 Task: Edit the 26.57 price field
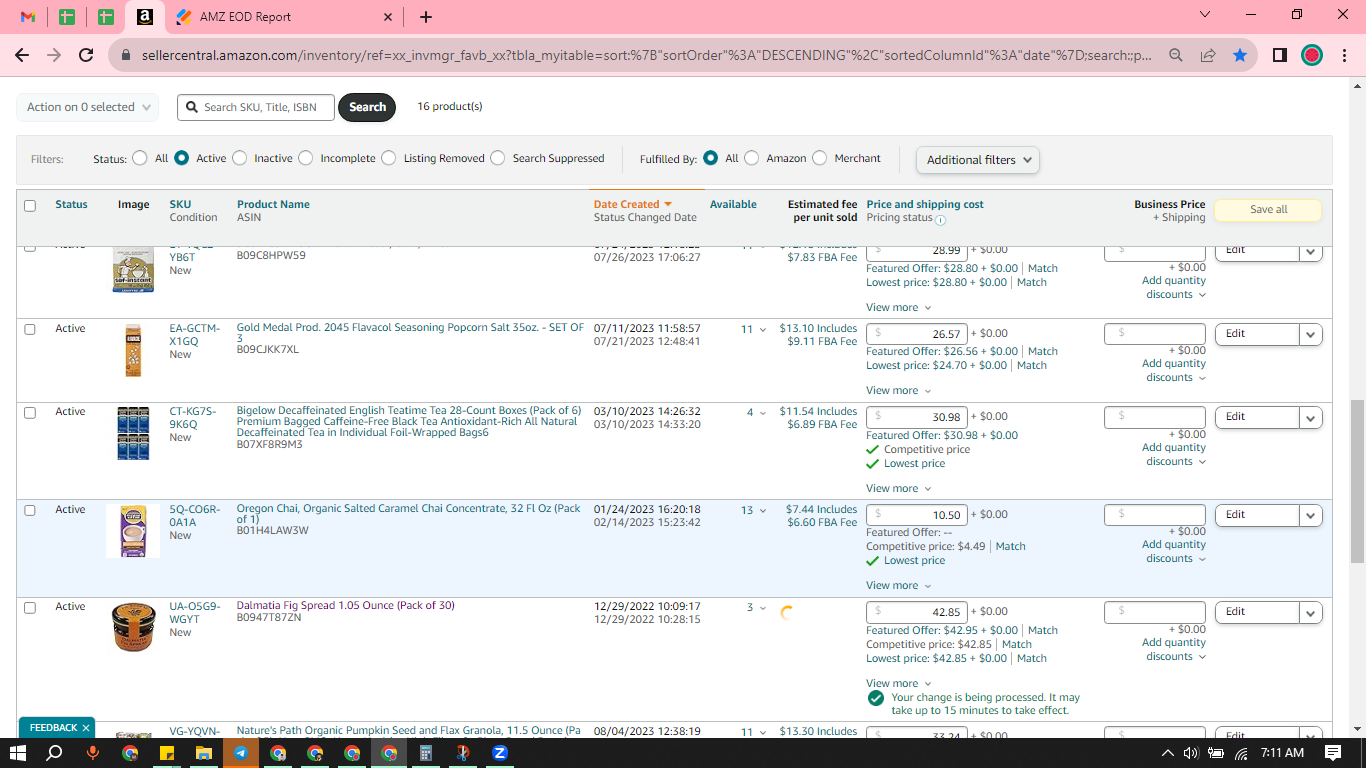coord(917,334)
